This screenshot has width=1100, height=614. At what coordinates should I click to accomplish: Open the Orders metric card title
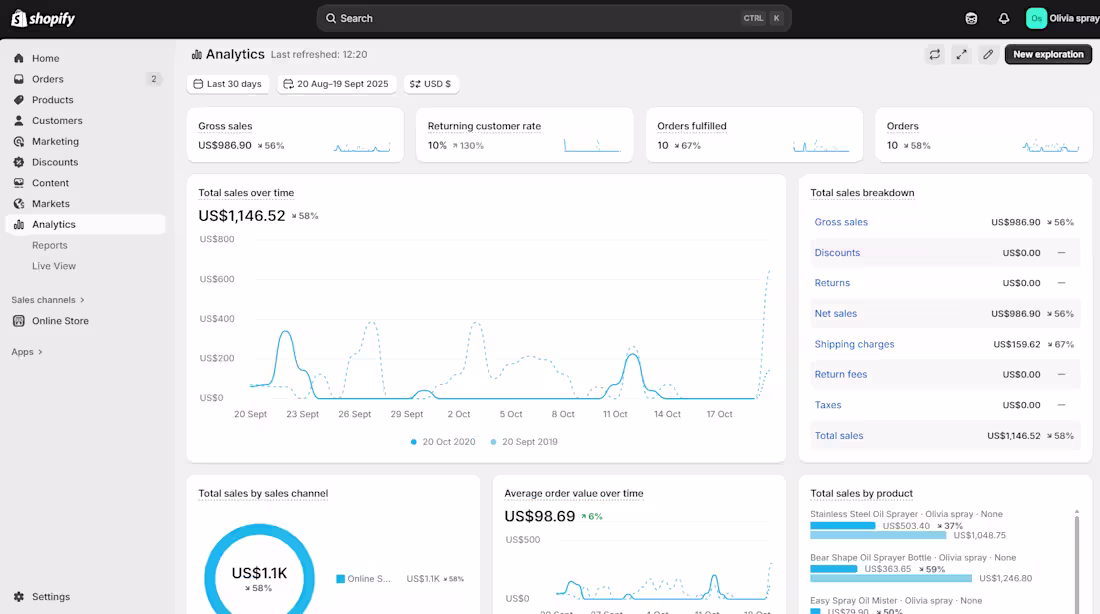[902, 126]
